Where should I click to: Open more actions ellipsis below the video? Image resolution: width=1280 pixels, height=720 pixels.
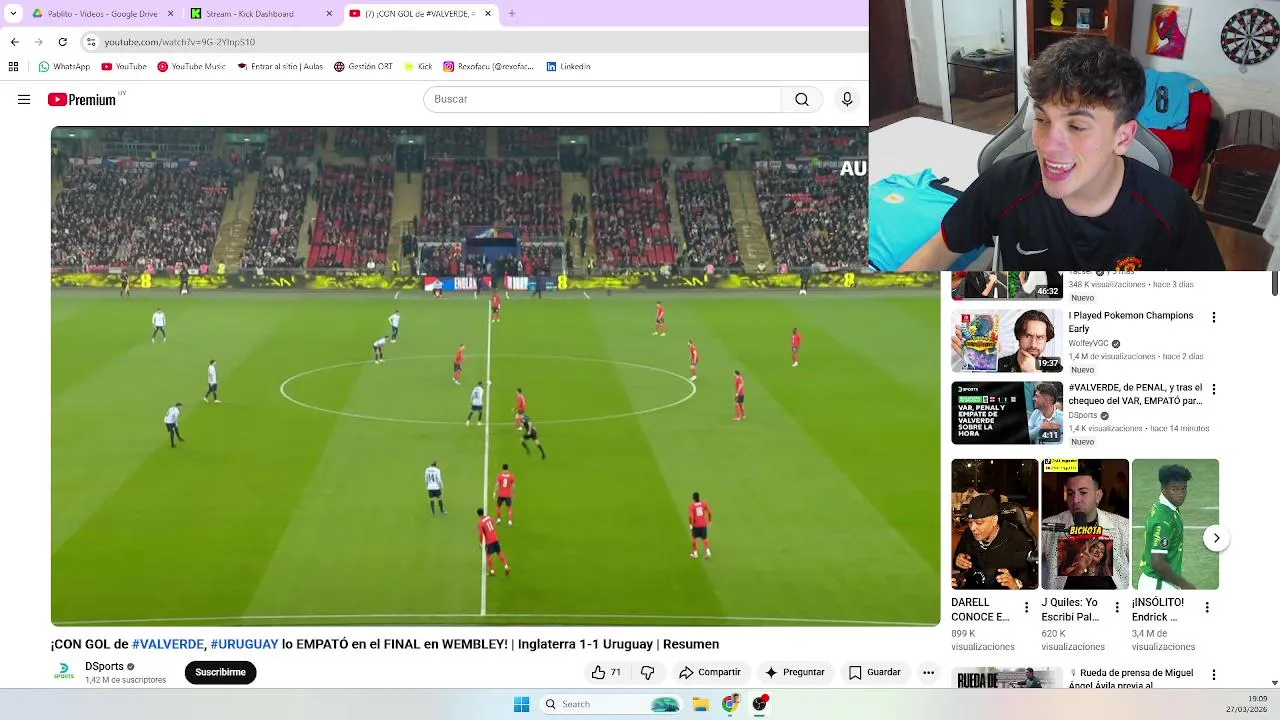click(x=928, y=673)
